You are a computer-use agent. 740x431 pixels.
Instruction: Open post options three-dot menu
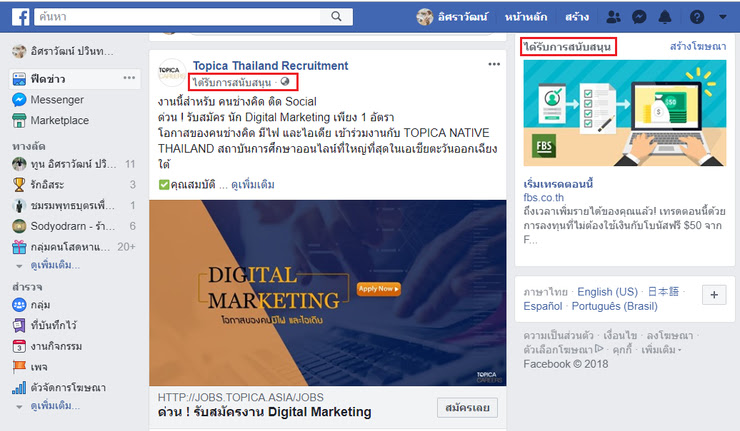pyautogui.click(x=494, y=64)
